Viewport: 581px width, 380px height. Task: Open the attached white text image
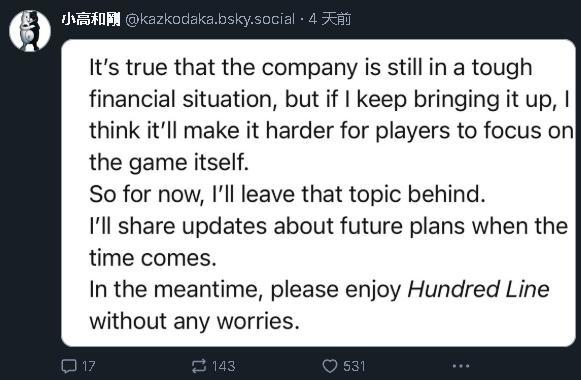318,193
